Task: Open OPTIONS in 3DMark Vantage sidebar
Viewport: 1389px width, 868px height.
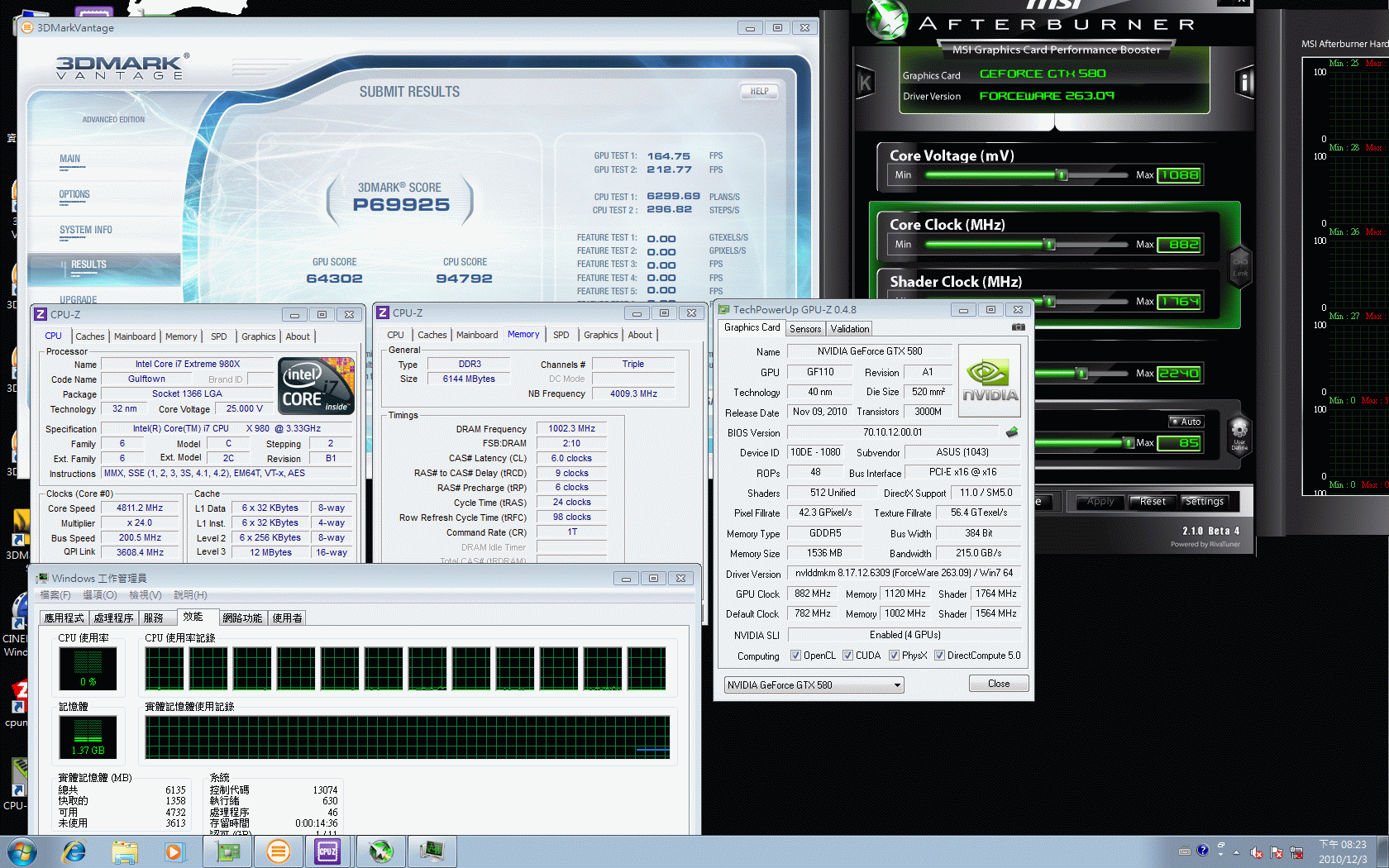Action: coord(74,195)
